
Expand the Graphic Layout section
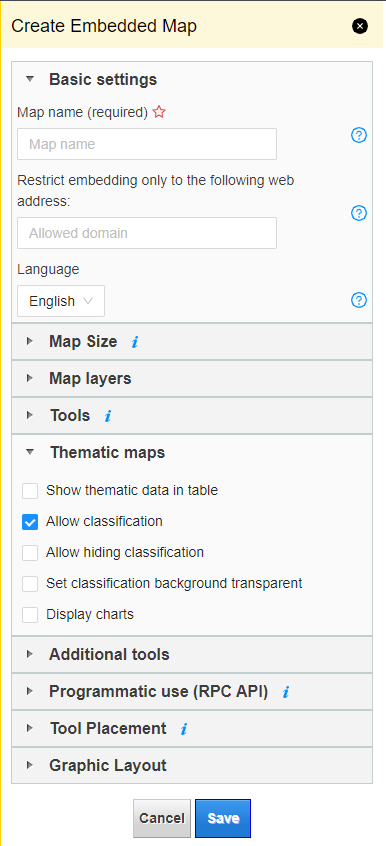coord(192,766)
